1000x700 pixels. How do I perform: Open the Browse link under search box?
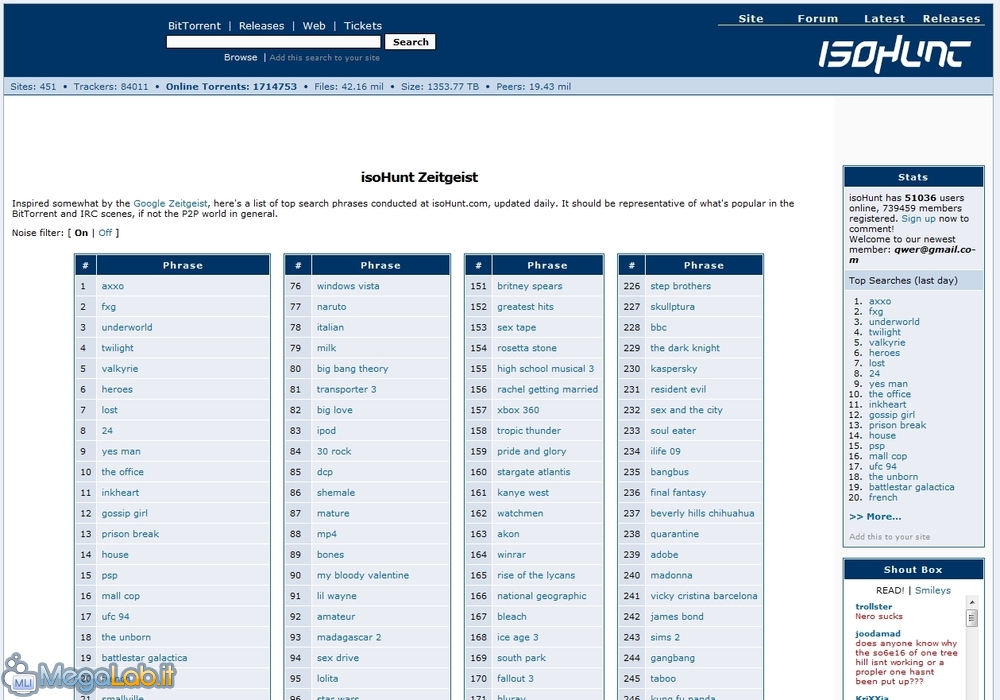(x=240, y=57)
